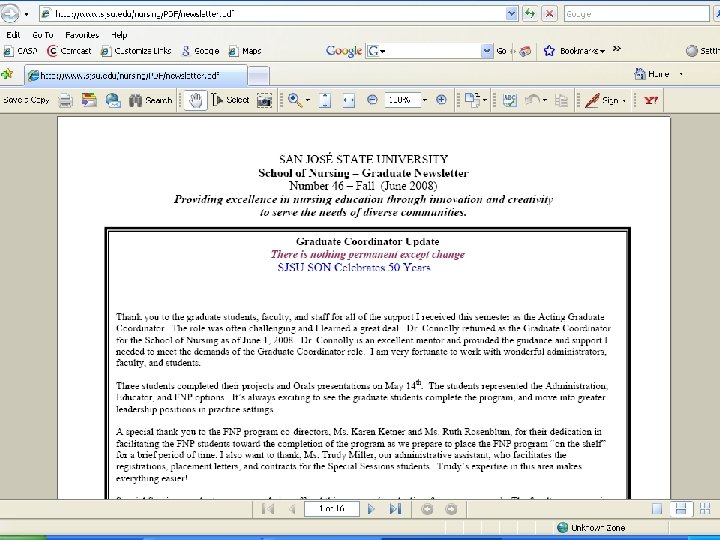The image size is (720, 540).
Task: Open the CASA favorites link
Action: [21, 51]
